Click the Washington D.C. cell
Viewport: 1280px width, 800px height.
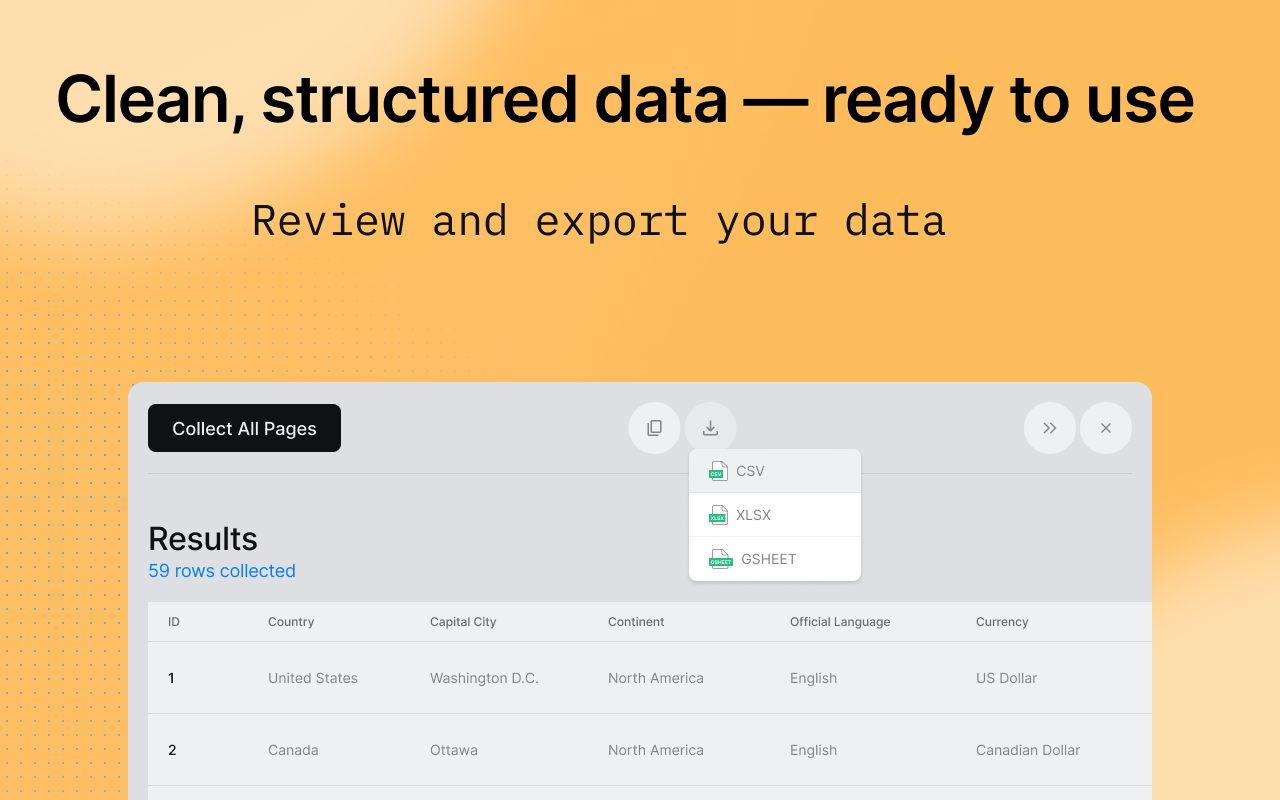coord(484,678)
